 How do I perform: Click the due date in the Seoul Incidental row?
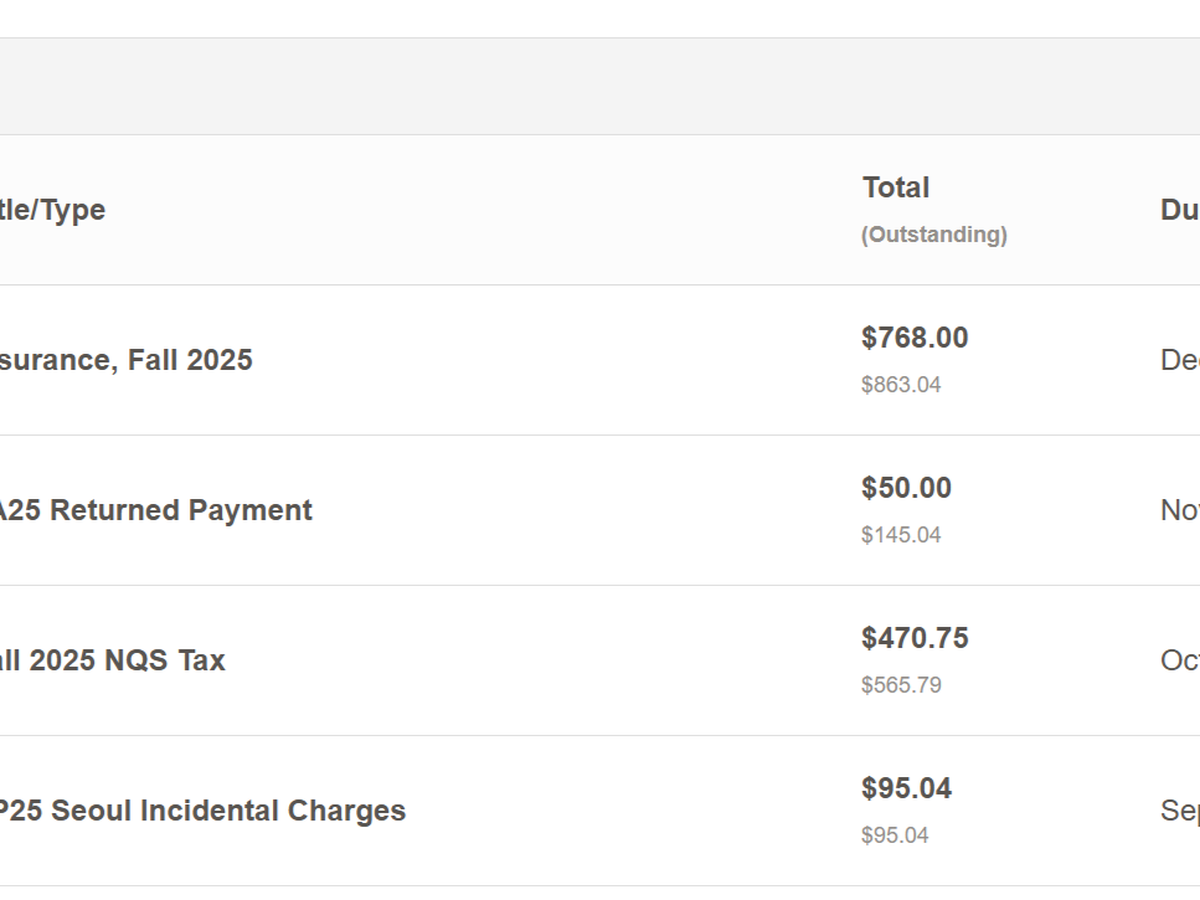tap(1180, 810)
